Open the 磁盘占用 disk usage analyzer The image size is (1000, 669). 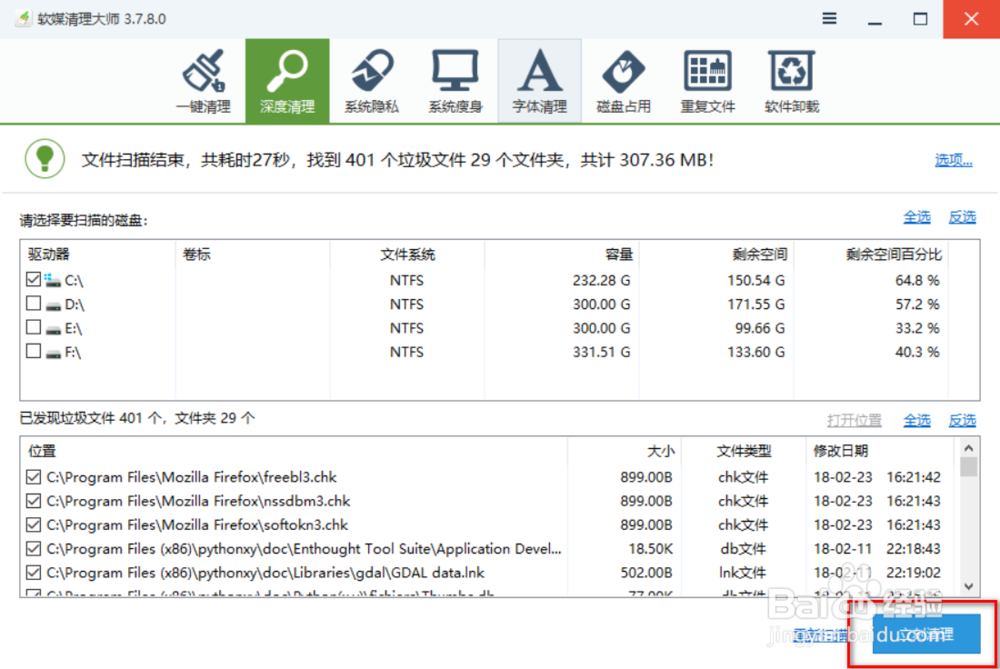pyautogui.click(x=623, y=80)
